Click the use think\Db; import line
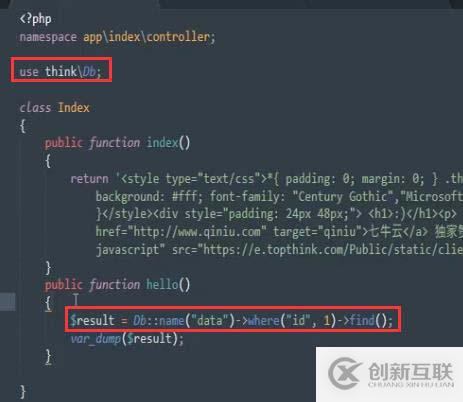Screen dimensions: 463x402 (60, 71)
